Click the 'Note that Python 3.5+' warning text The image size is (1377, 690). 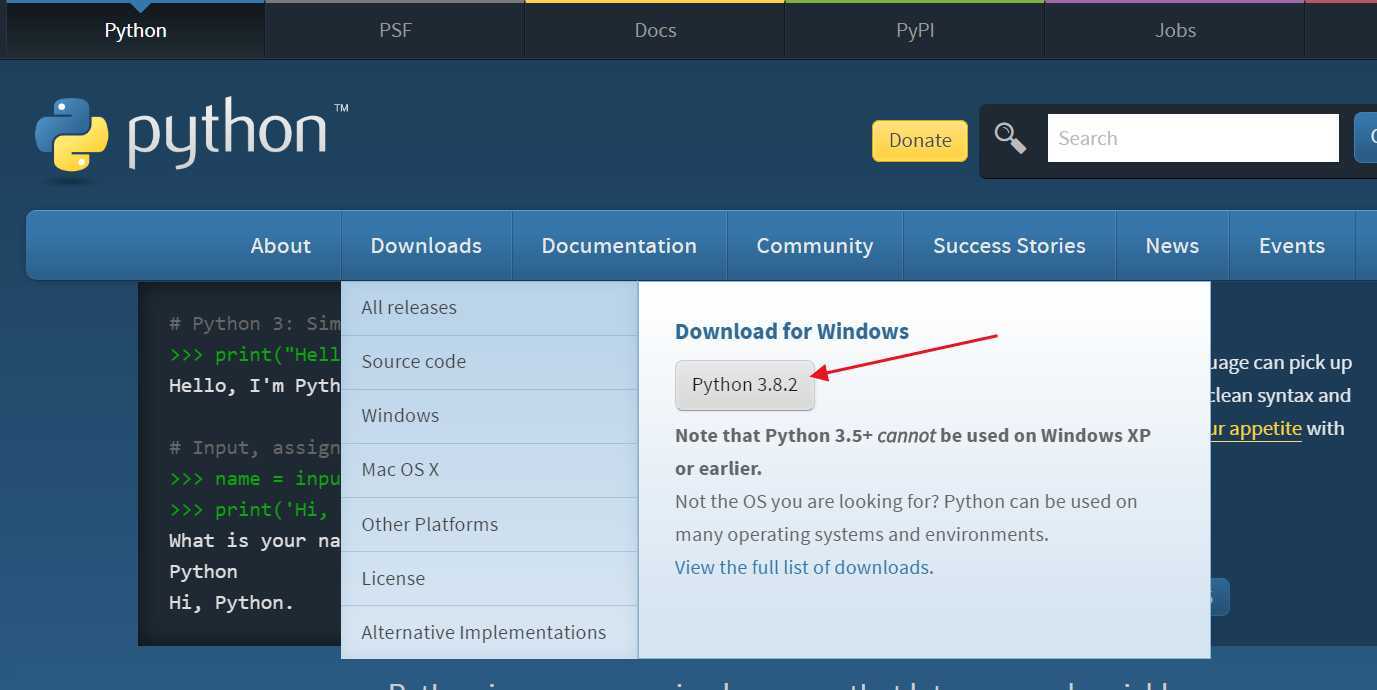[913, 451]
